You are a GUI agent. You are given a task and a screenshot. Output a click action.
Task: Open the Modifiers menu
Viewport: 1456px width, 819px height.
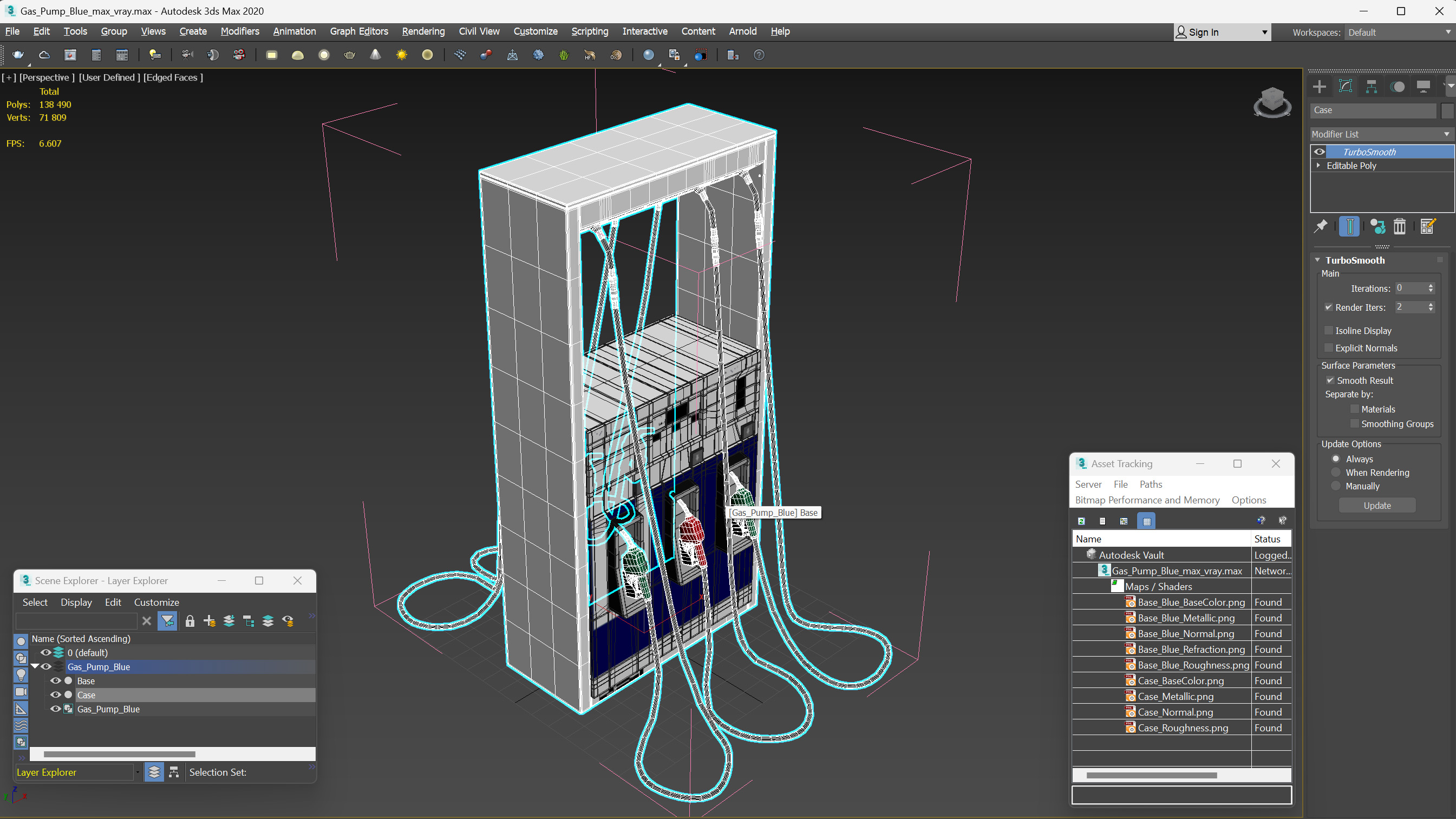click(x=240, y=31)
